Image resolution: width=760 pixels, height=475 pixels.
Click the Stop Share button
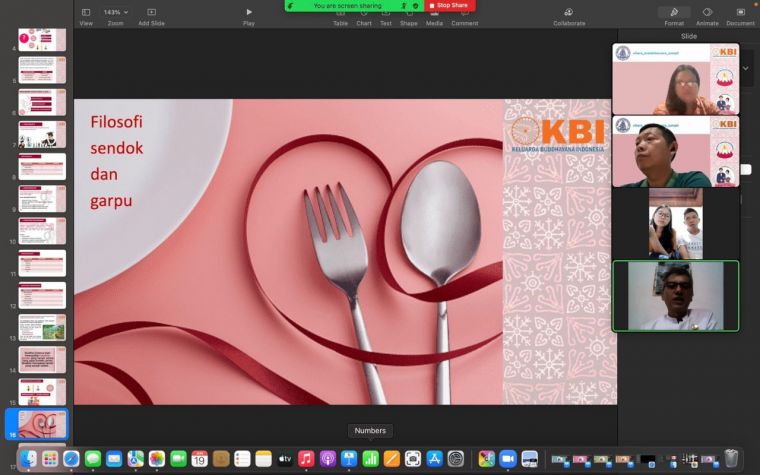pos(449,5)
